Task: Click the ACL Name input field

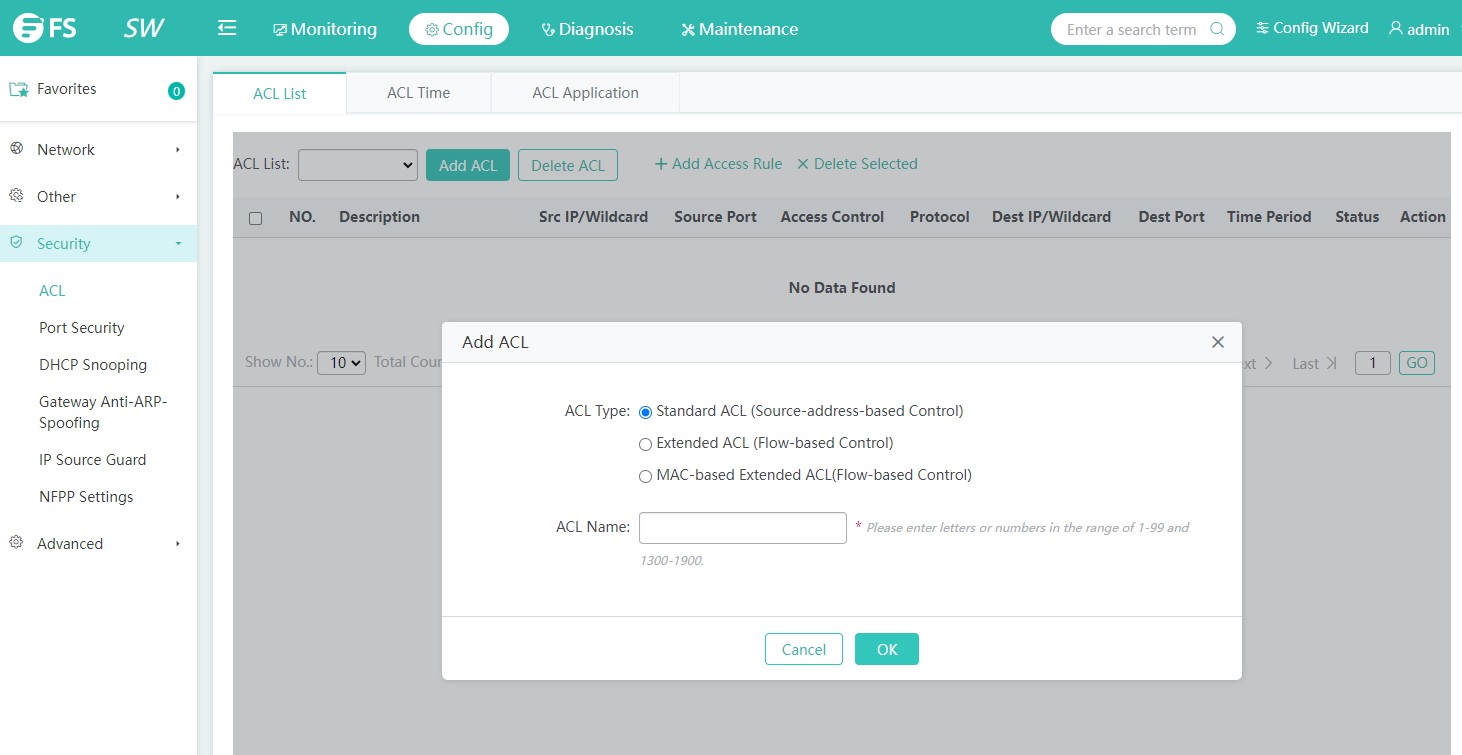Action: click(742, 528)
